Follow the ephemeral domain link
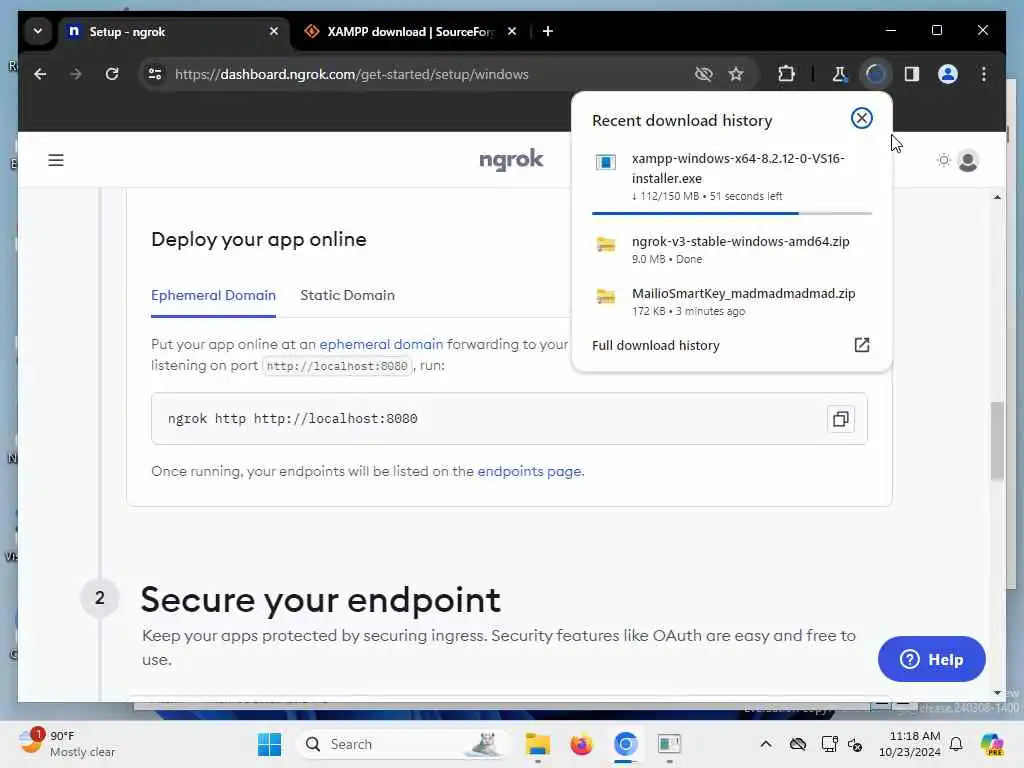The image size is (1024, 768). point(381,344)
